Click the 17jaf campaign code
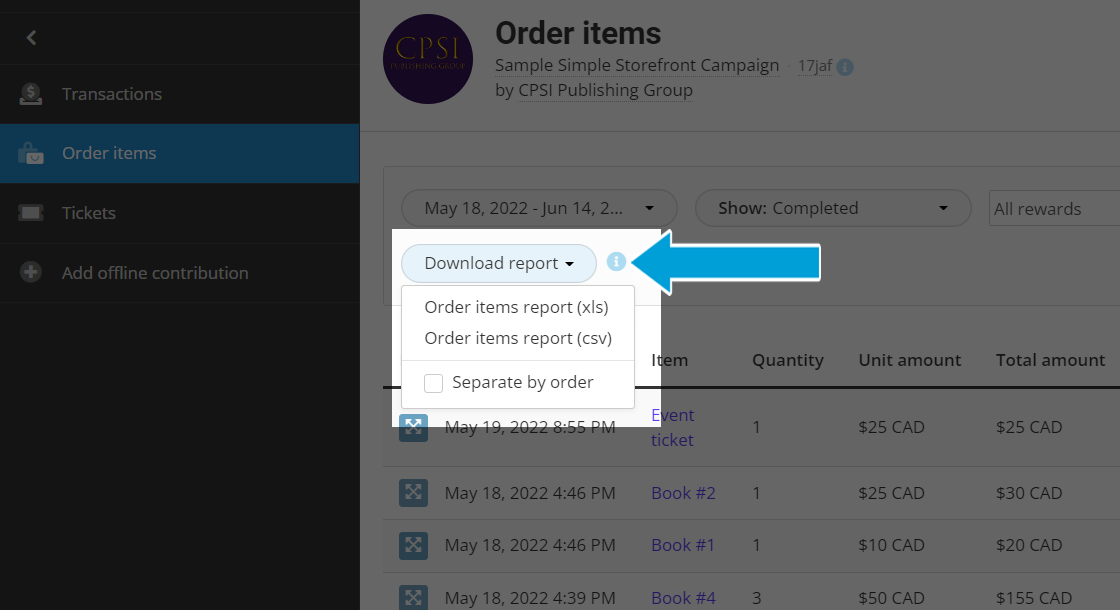 pyautogui.click(x=814, y=66)
